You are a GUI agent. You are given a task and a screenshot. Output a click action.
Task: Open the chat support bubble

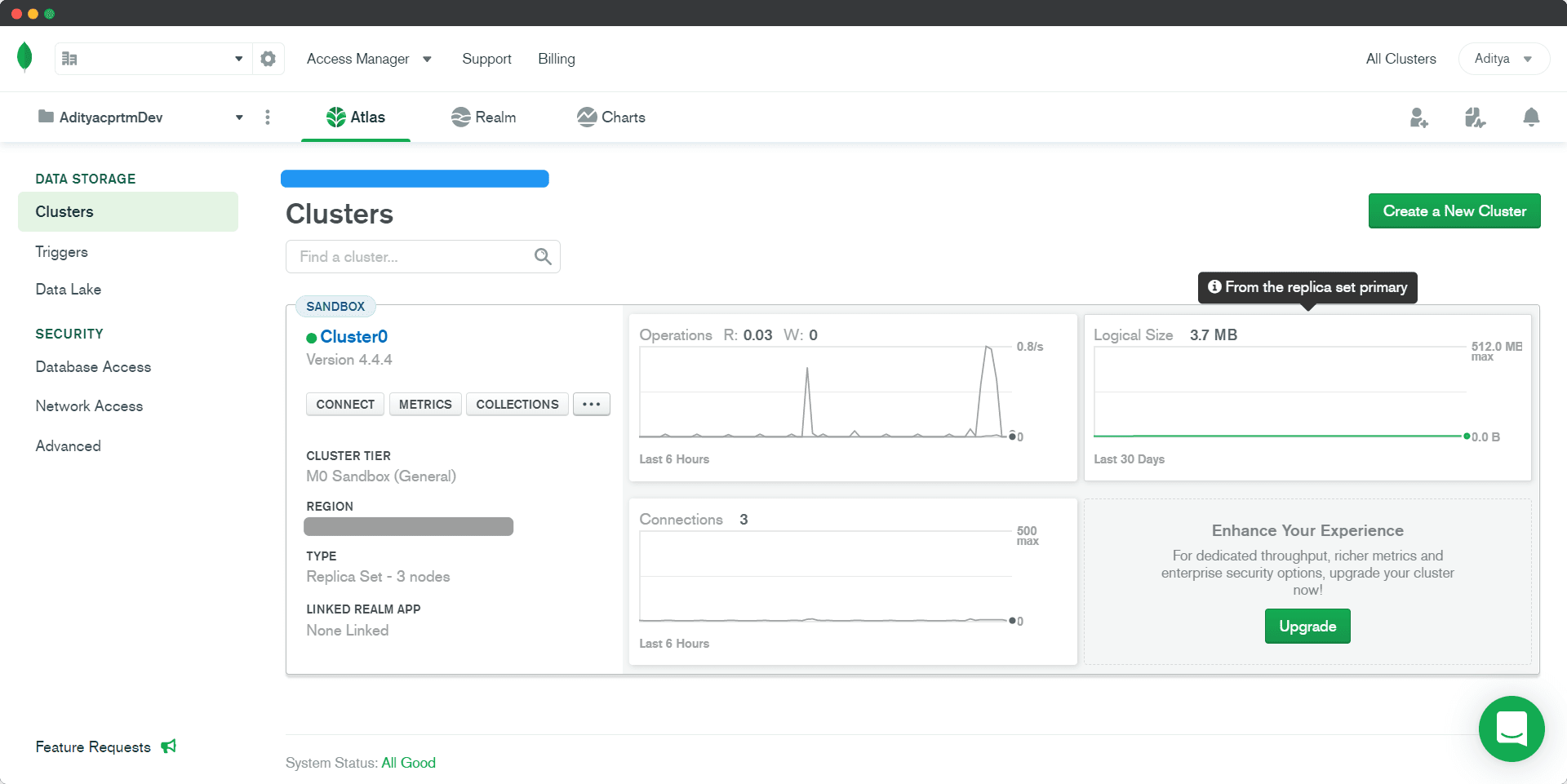pos(1511,729)
